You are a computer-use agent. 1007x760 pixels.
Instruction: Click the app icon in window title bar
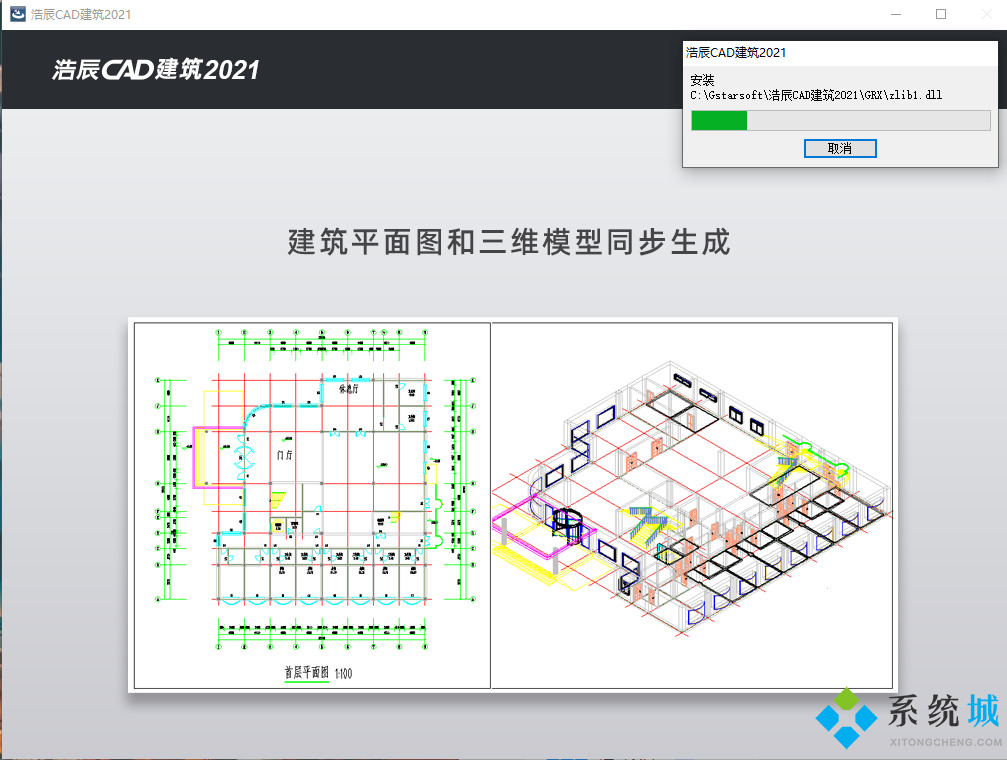[x=17, y=15]
